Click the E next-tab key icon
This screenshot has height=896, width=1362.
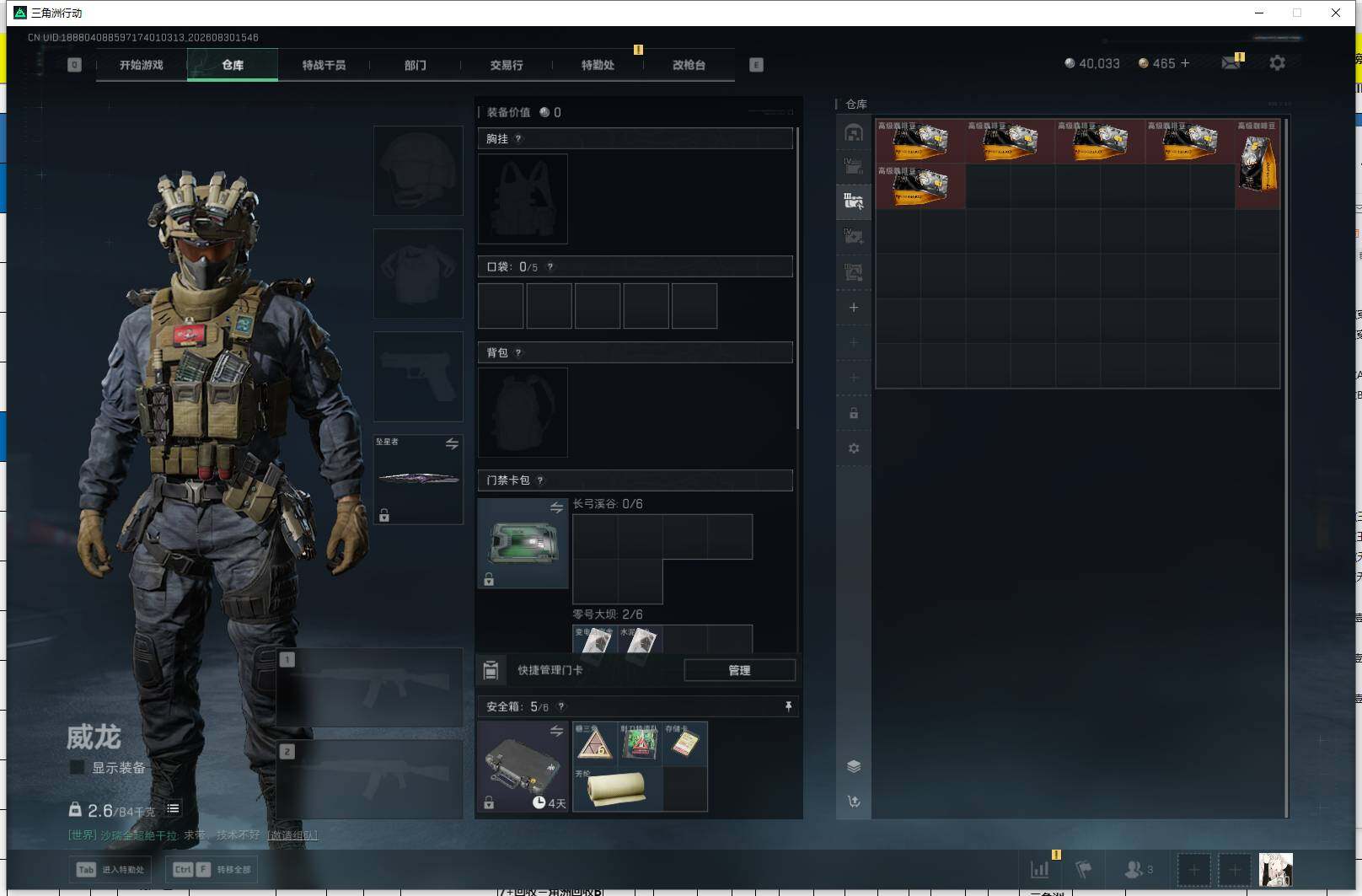[x=756, y=65]
